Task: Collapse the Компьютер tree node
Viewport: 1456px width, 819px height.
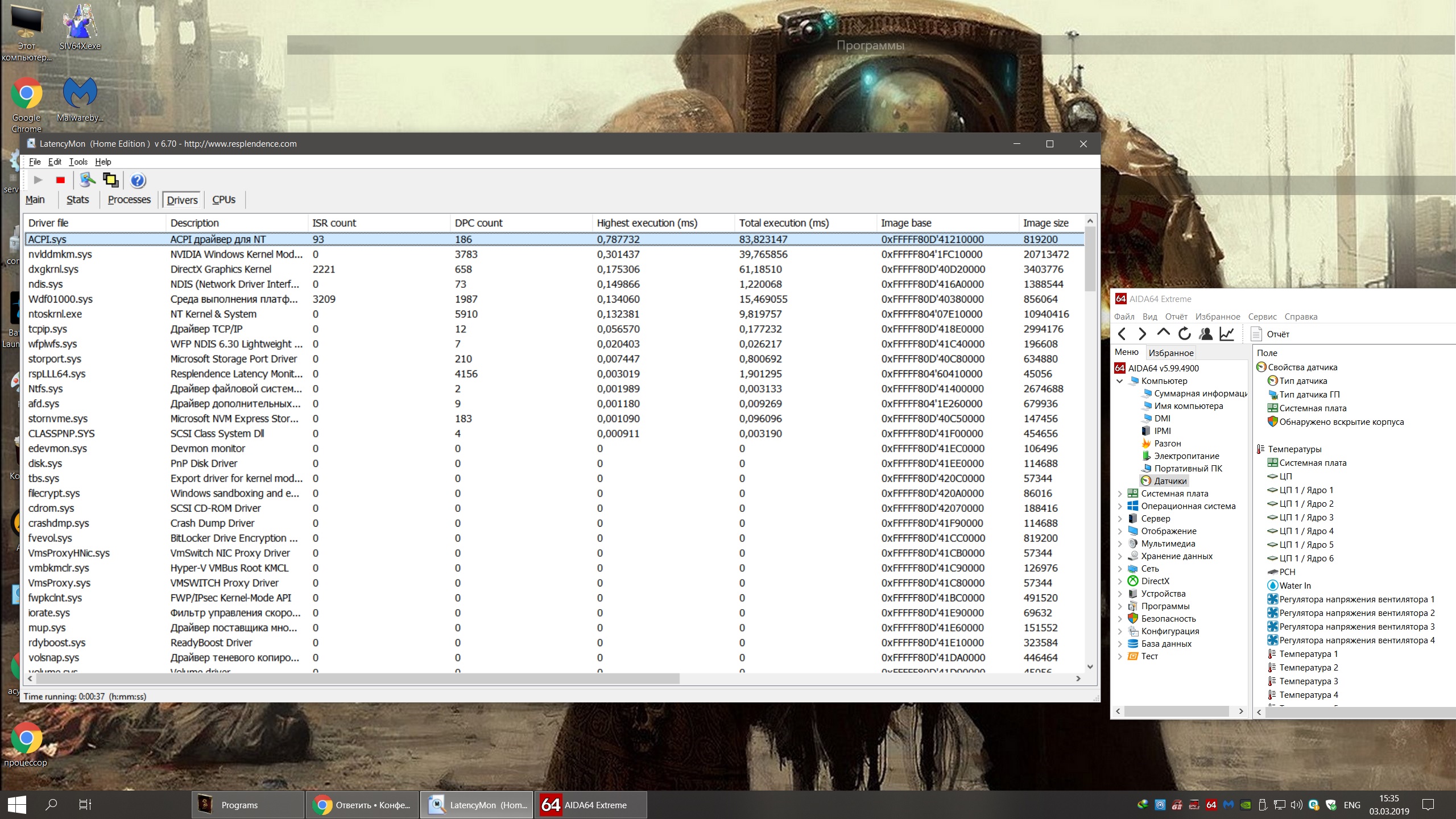Action: pyautogui.click(x=1120, y=381)
